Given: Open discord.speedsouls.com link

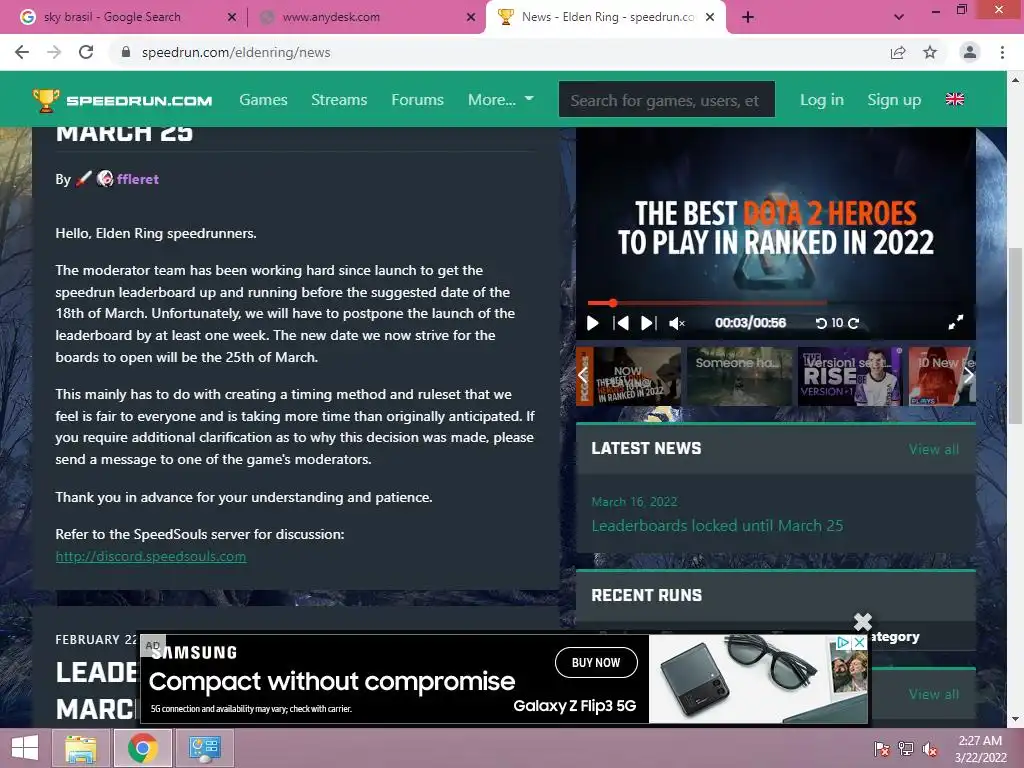Looking at the screenshot, I should [x=151, y=556].
